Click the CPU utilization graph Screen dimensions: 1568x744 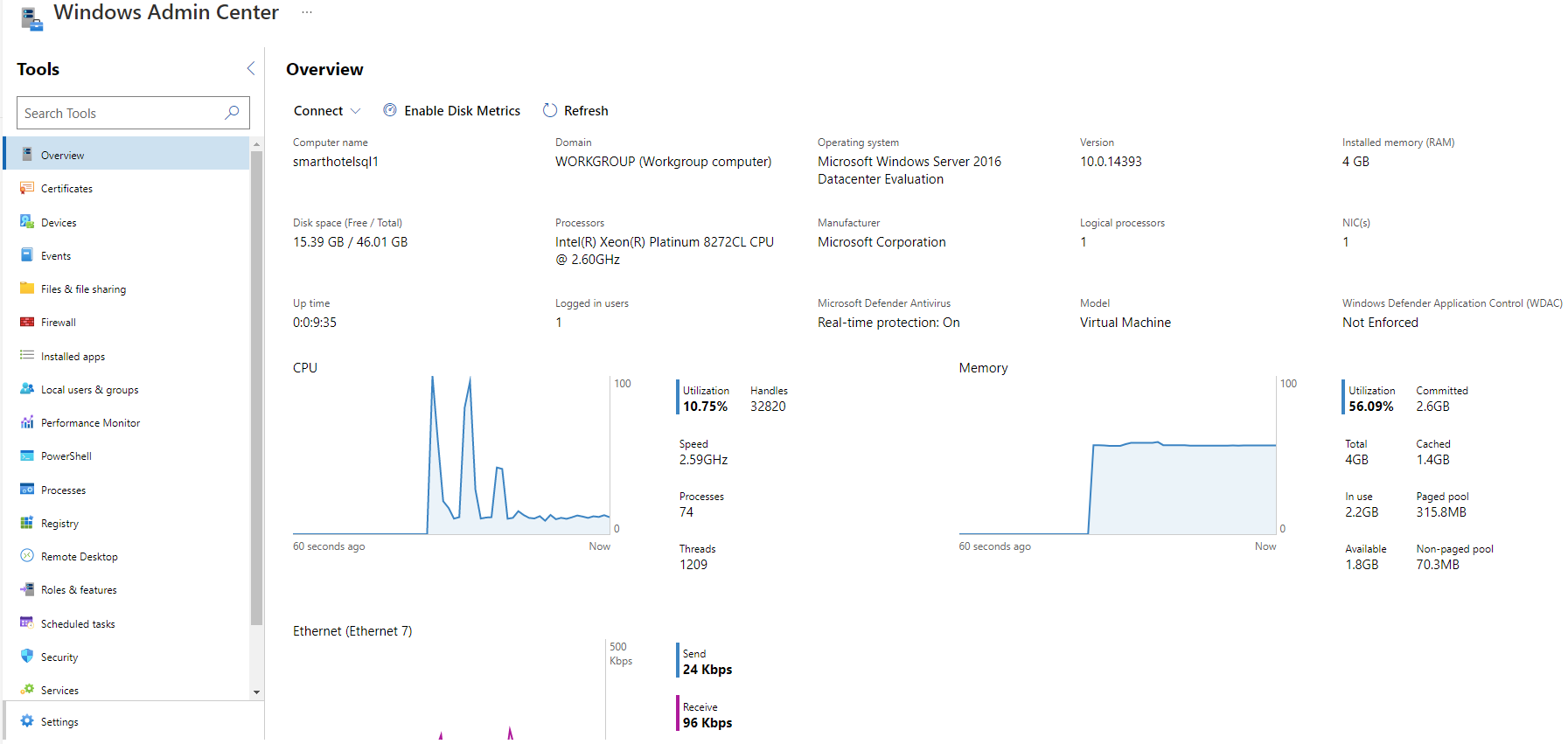(451, 455)
